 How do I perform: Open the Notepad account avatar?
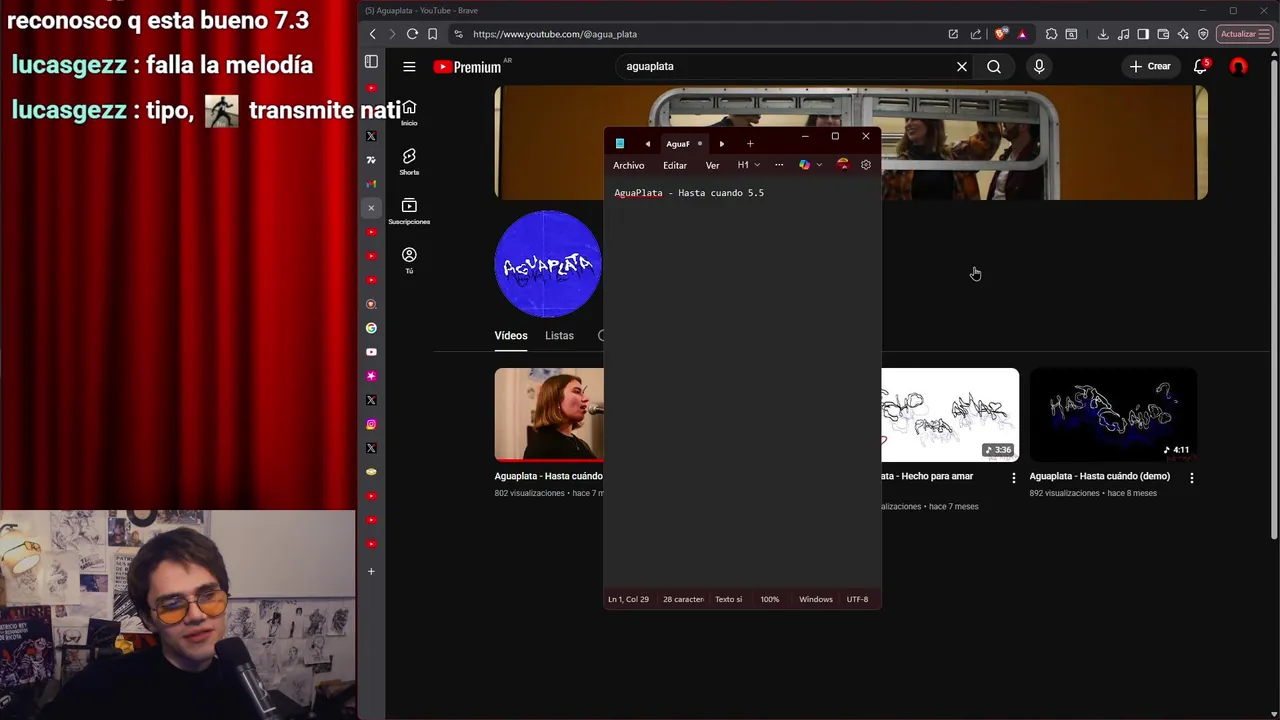click(x=843, y=165)
